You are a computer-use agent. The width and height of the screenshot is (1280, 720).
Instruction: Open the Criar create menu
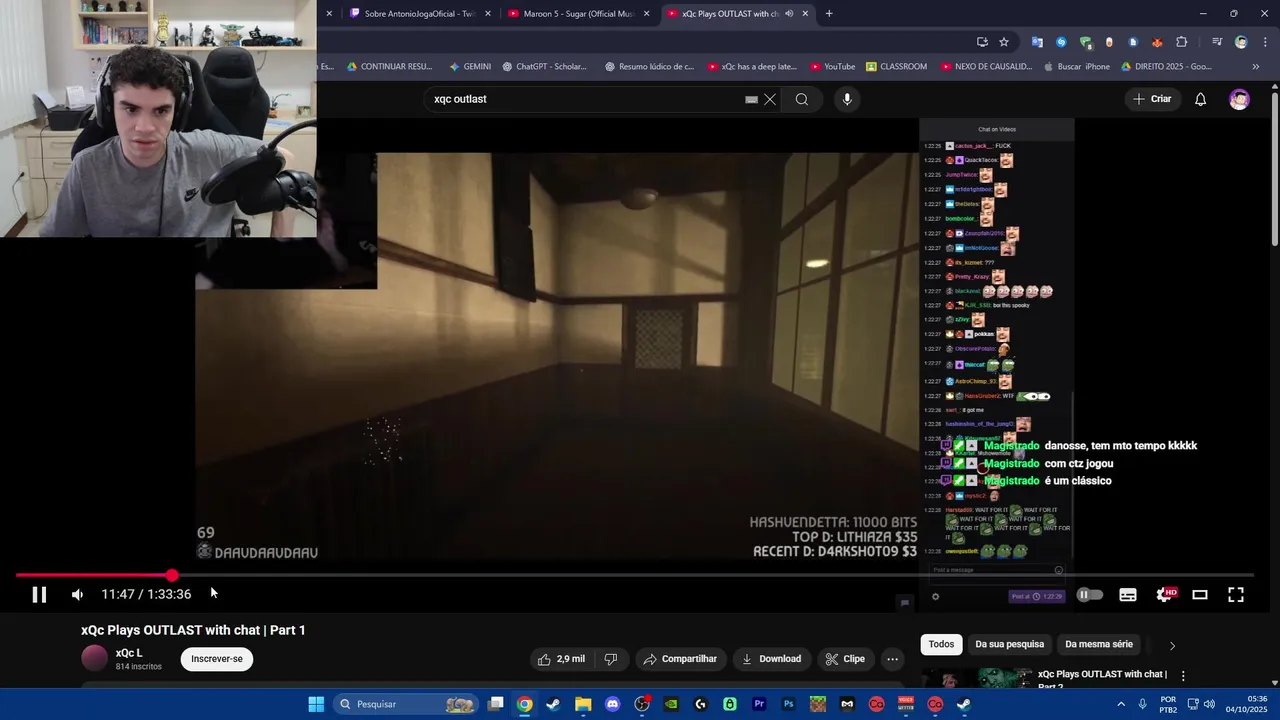coord(1151,99)
